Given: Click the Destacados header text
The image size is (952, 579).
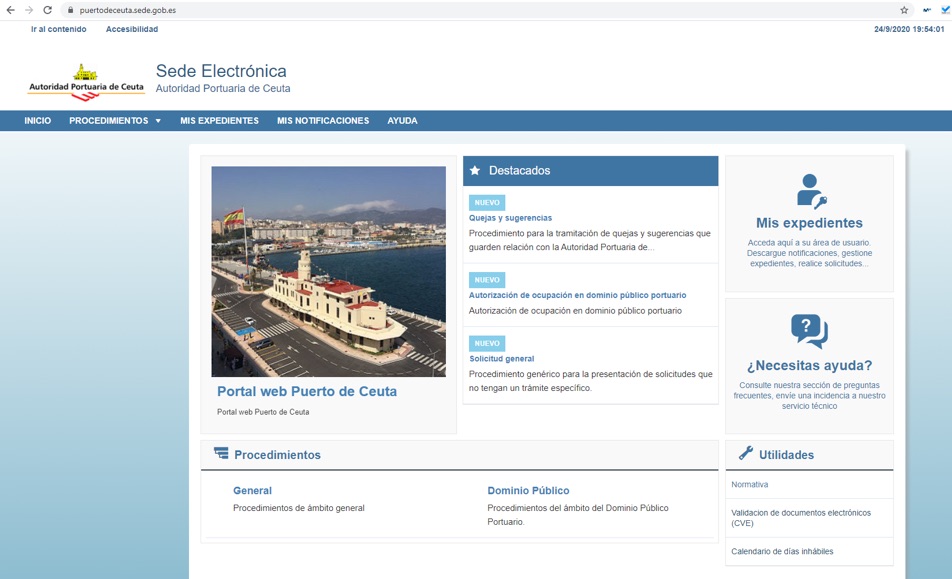Looking at the screenshot, I should [x=520, y=171].
